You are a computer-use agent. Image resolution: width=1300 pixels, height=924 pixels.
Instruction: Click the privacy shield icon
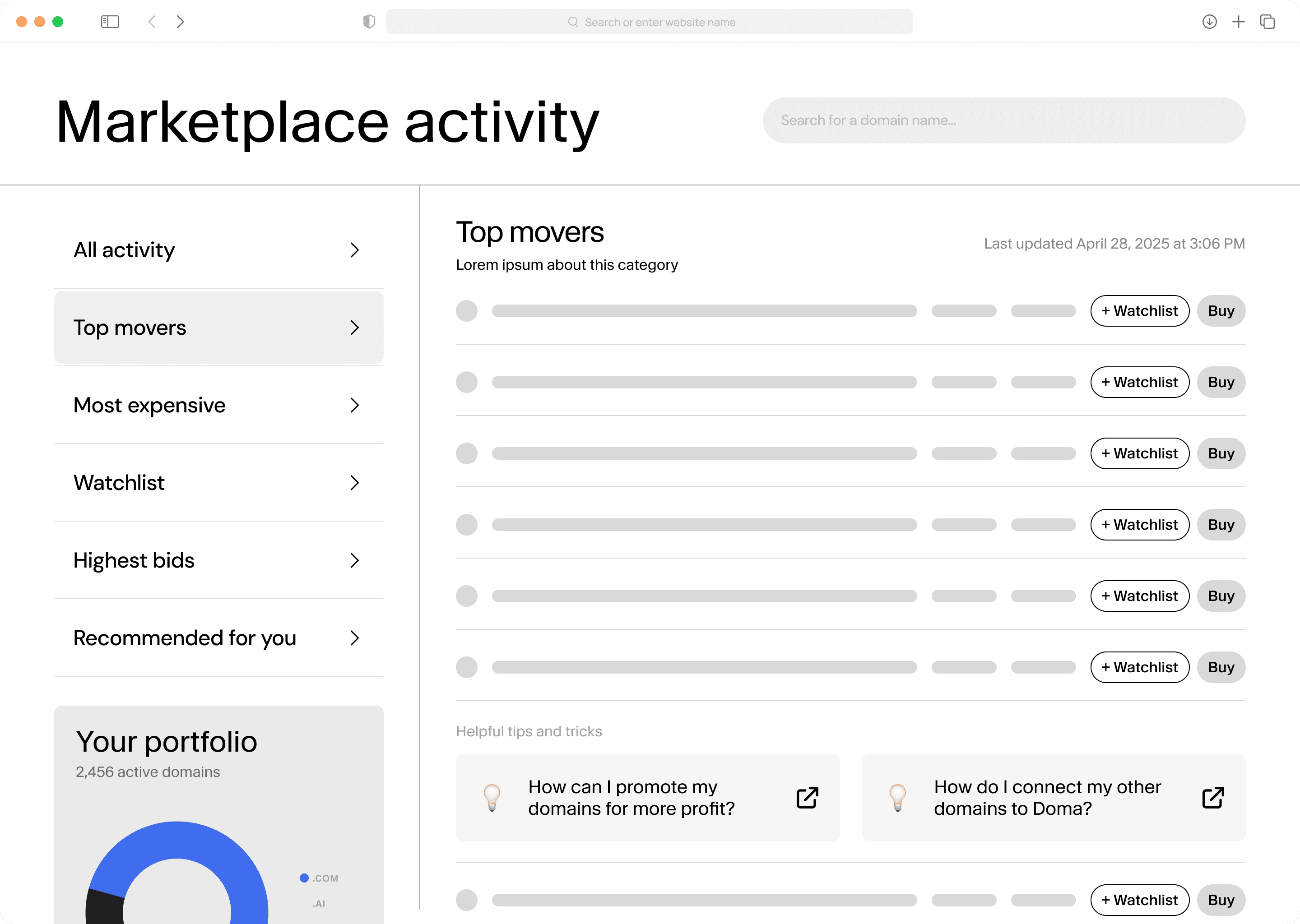(369, 22)
